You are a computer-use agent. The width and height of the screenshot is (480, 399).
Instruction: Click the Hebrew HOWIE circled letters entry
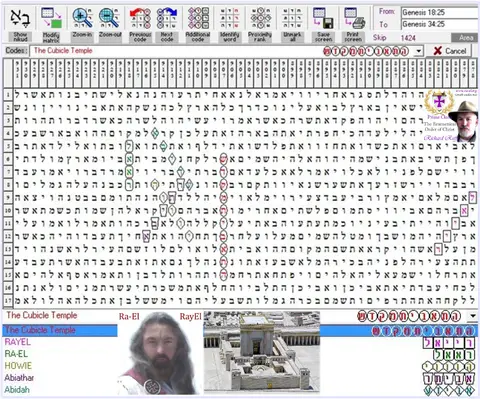pyautogui.click(x=449, y=366)
